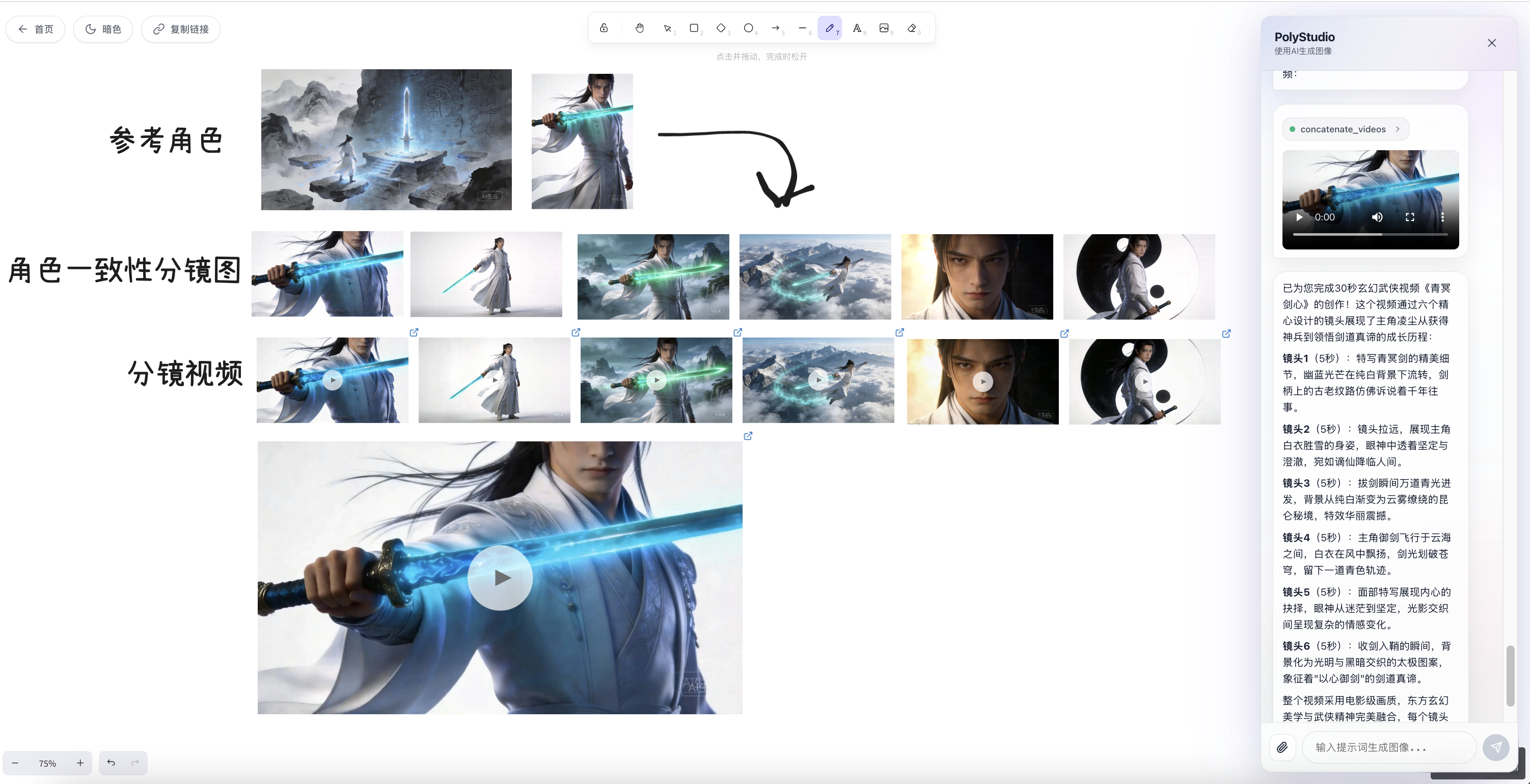Select the Insert image tool

tap(884, 28)
